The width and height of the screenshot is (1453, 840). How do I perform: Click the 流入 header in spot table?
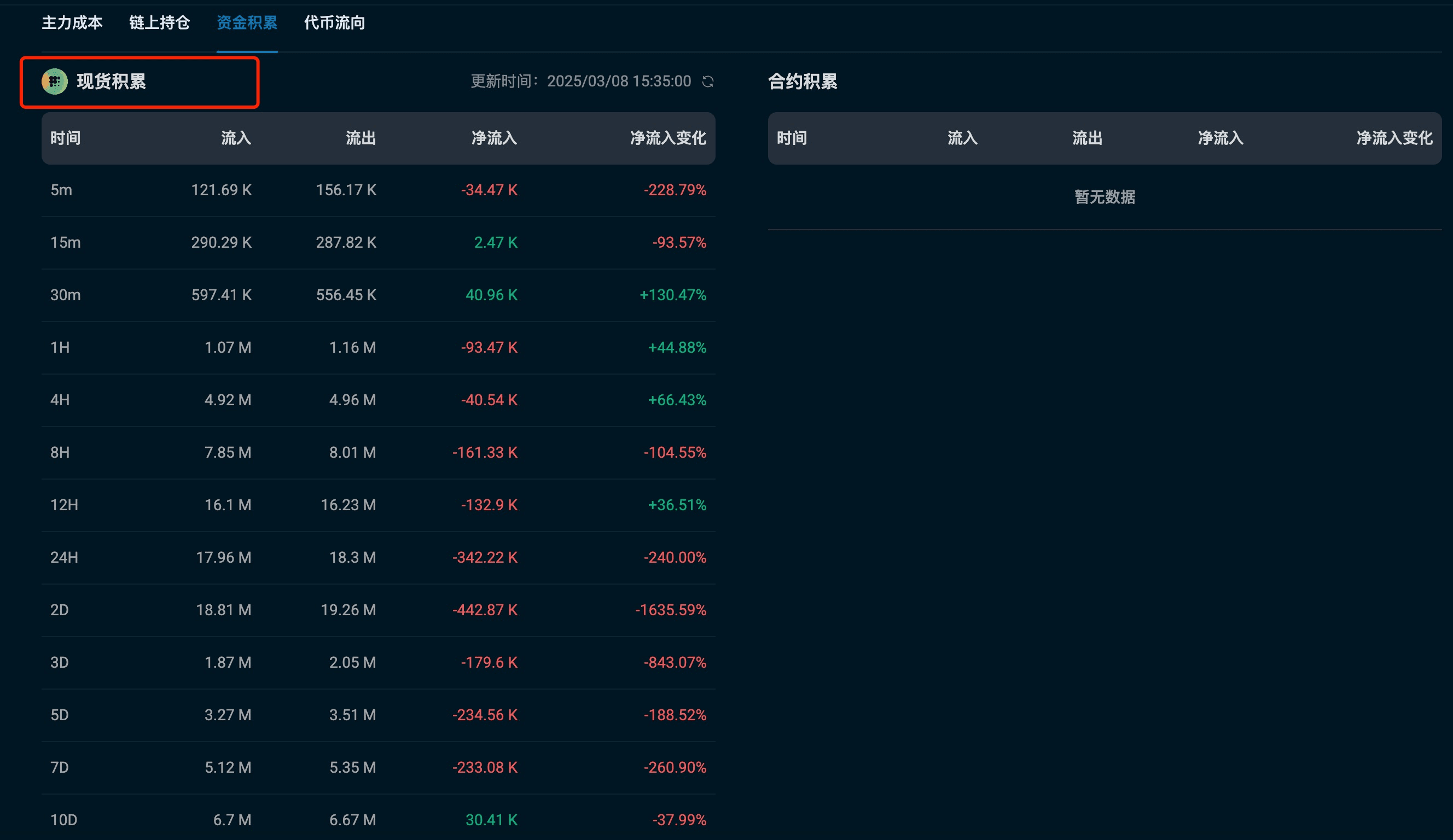pos(236,138)
